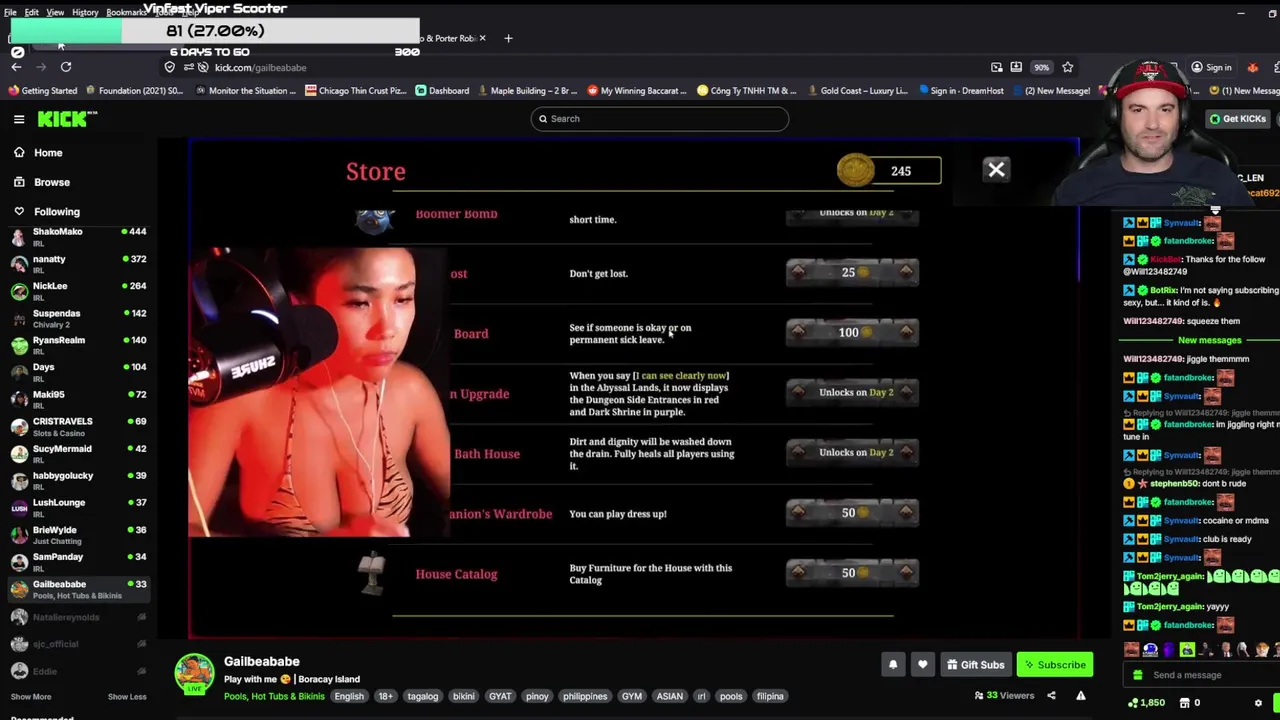This screenshot has width=1280, height=720.
Task: Click the 1,850 KICKs balance
Action: click(x=1146, y=703)
